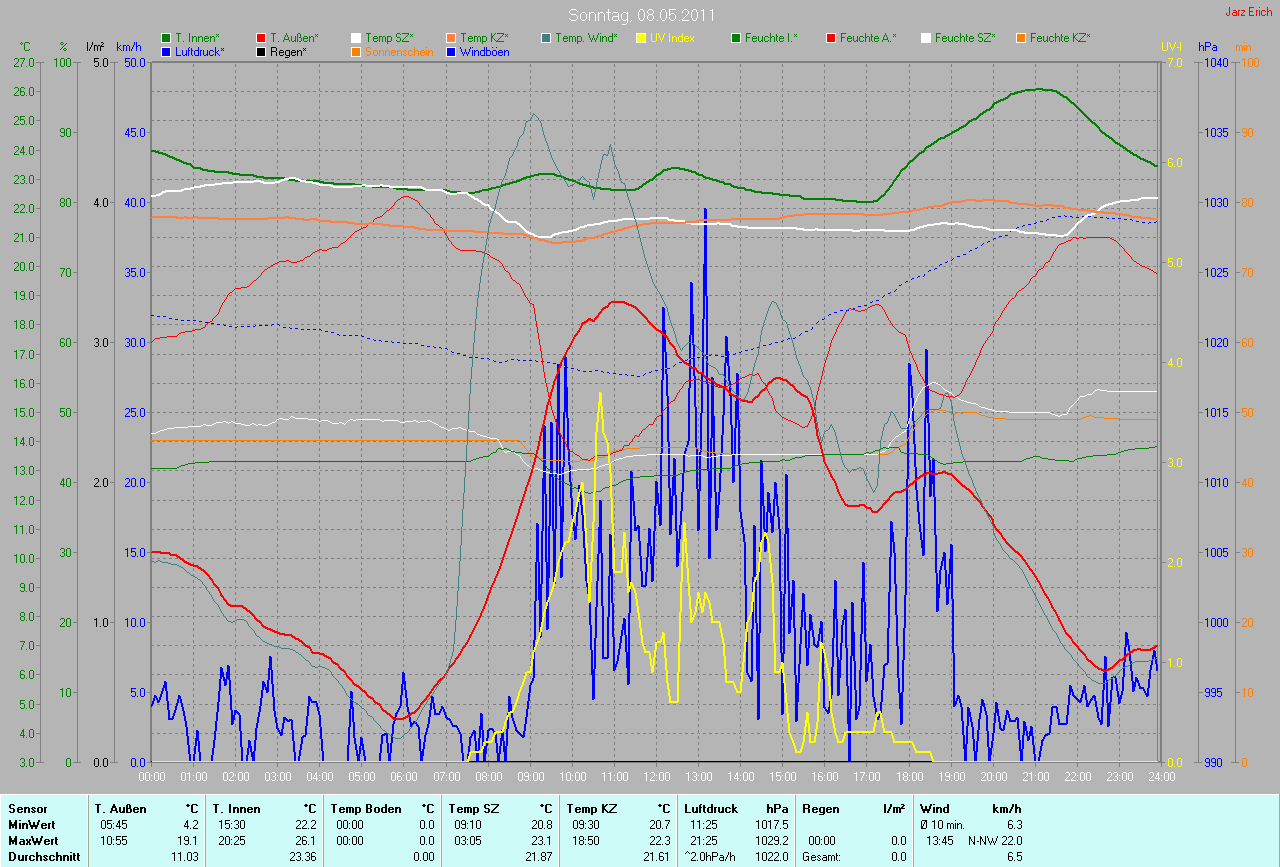The height and width of the screenshot is (867, 1280).
Task: Click the red T. Außen legend square
Action: pyautogui.click(x=261, y=38)
